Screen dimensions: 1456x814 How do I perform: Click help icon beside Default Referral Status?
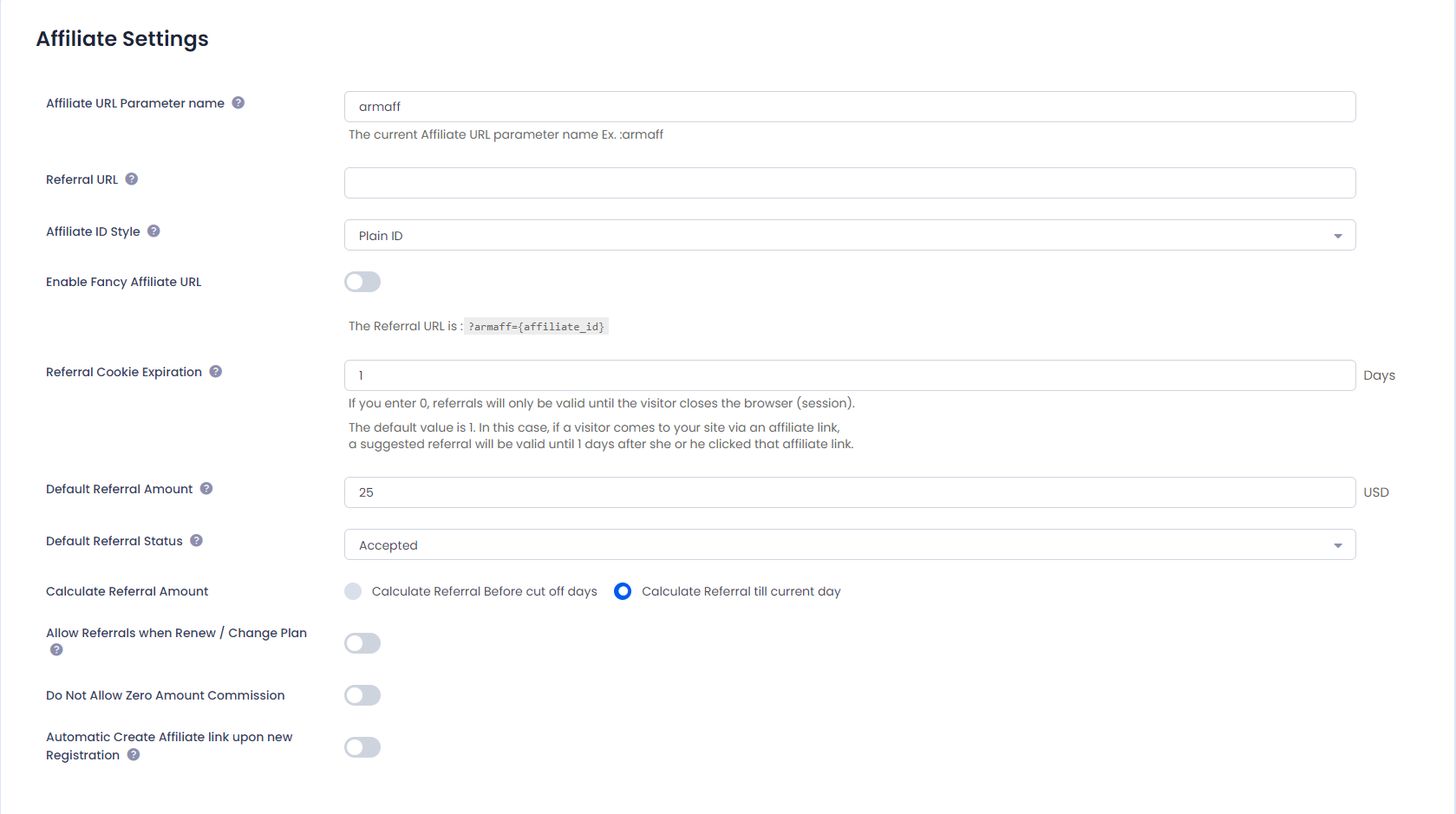(197, 541)
